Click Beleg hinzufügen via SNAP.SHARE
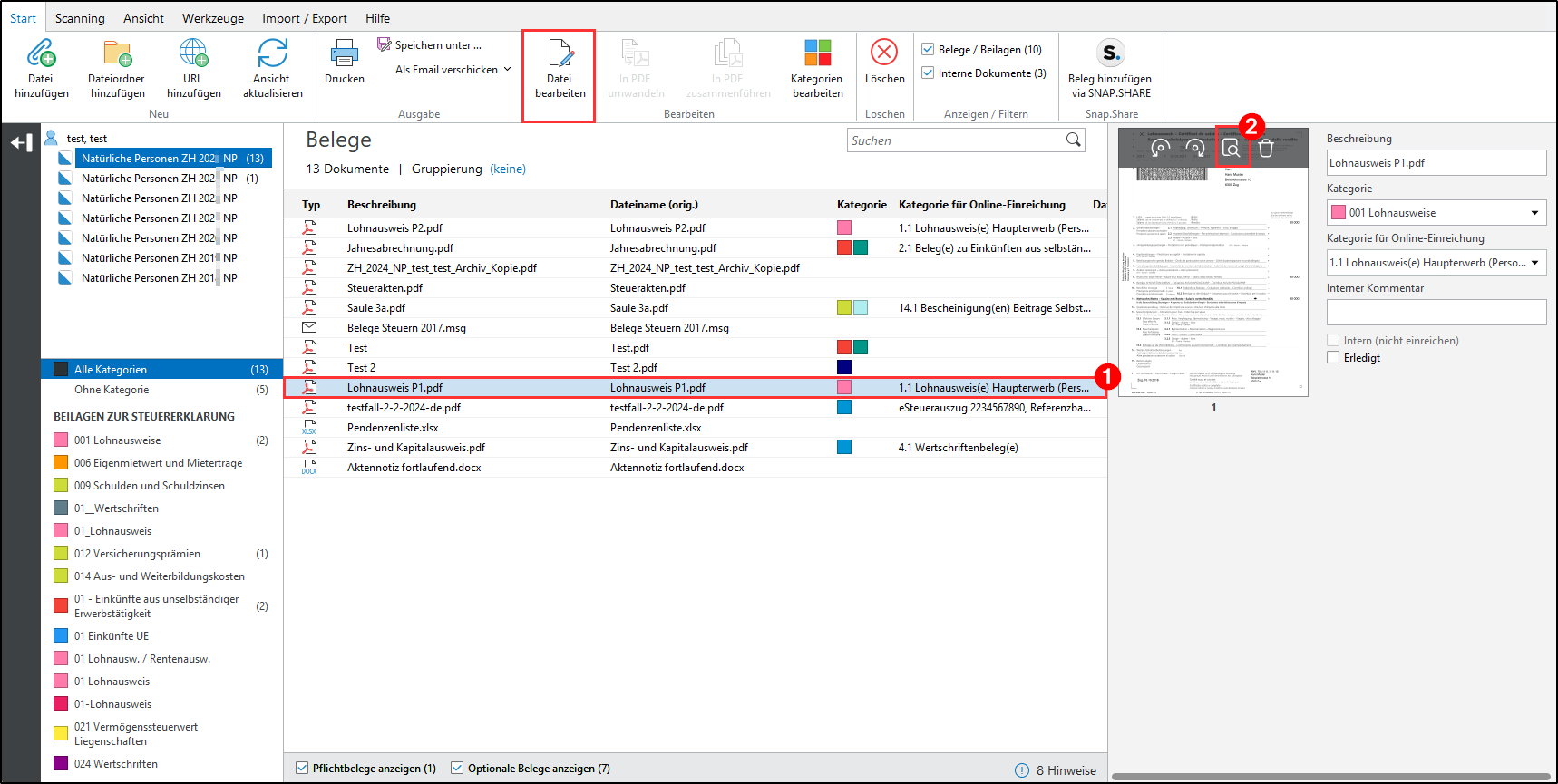Screen dimensions: 1558x784 click(1110, 69)
